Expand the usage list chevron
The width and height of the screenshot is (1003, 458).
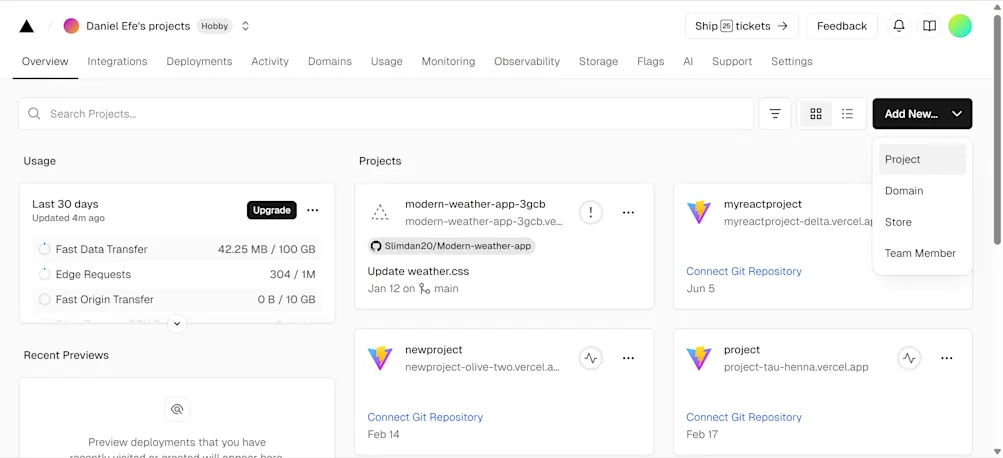[177, 324]
